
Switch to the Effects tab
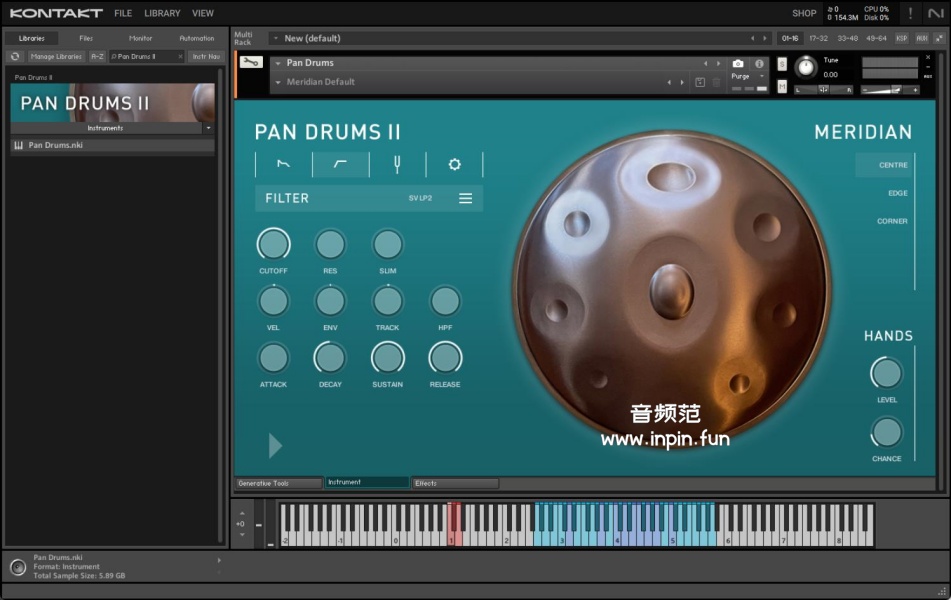[455, 483]
